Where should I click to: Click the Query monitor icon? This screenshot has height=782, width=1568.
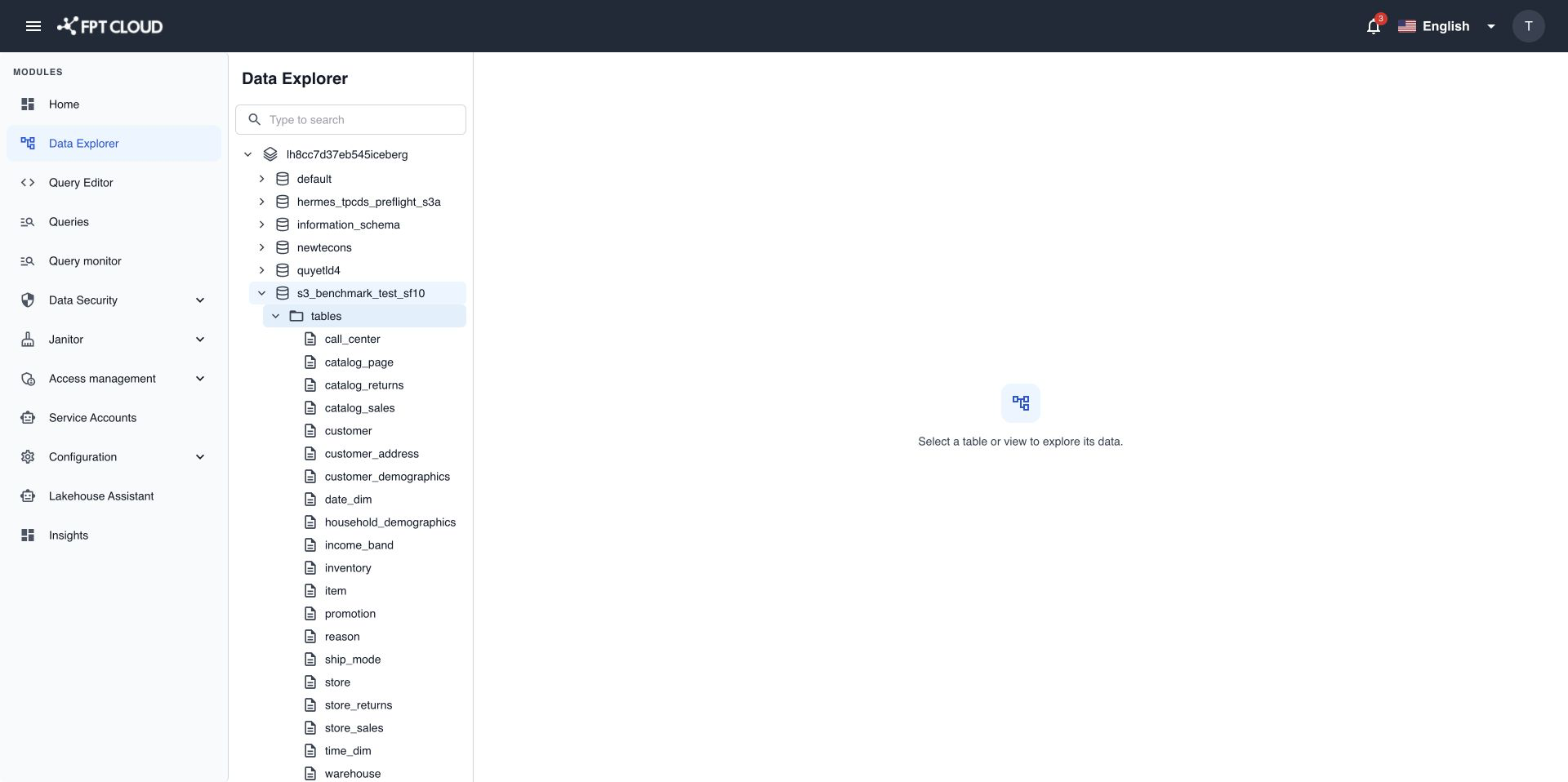click(x=28, y=261)
